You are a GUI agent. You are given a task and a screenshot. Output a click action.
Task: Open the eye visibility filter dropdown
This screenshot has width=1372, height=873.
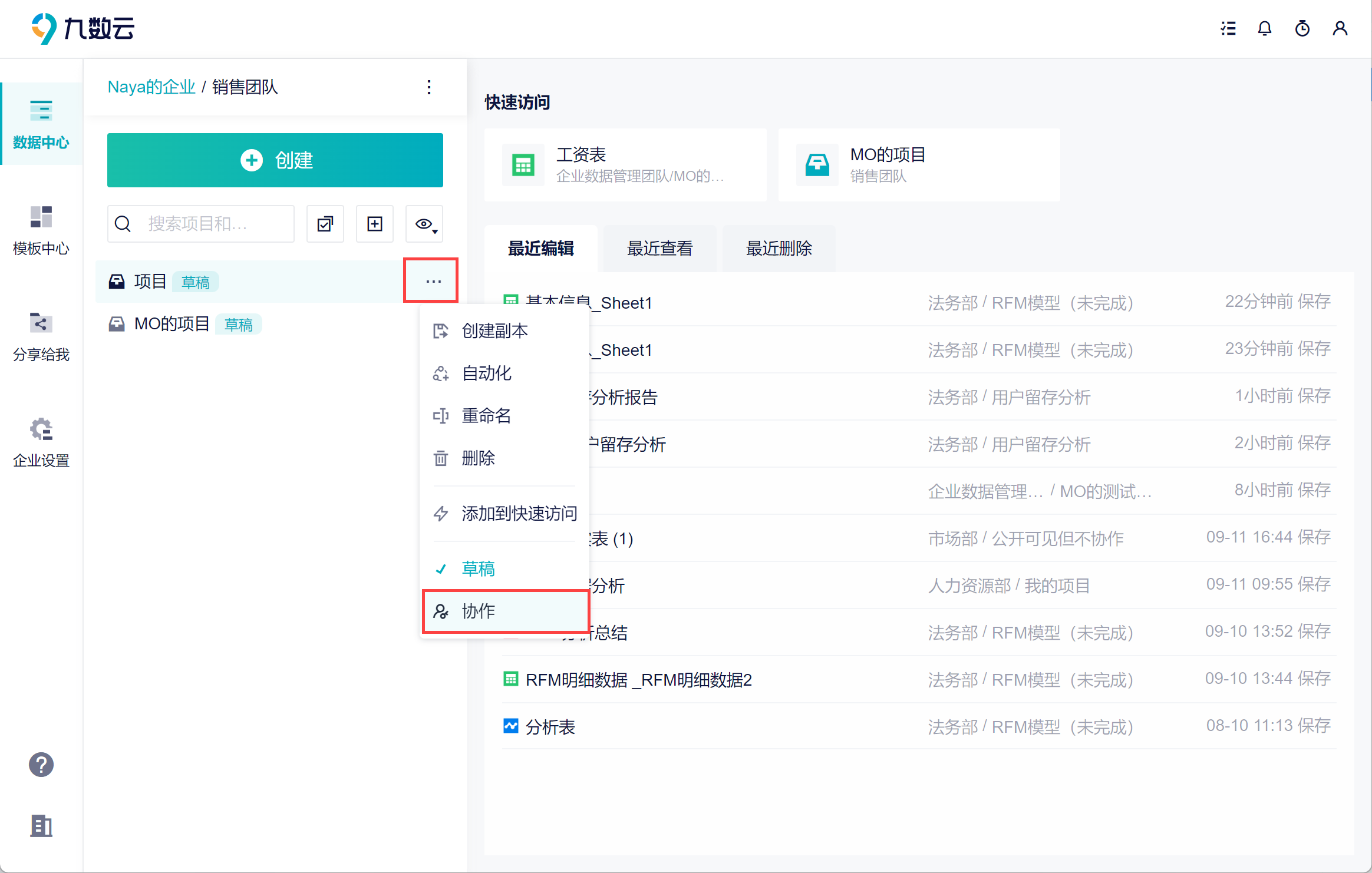pos(424,224)
